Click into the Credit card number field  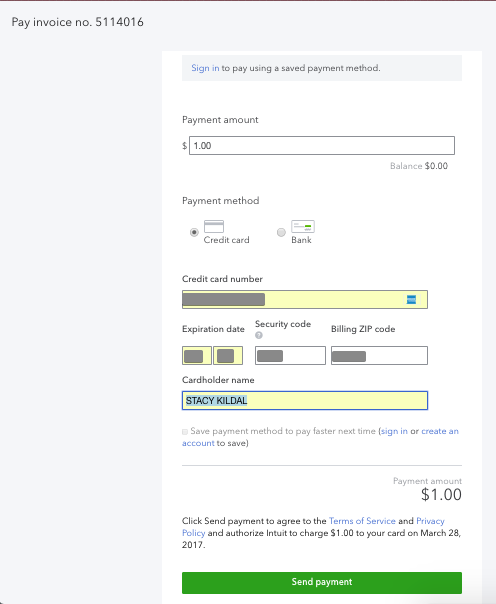click(305, 300)
